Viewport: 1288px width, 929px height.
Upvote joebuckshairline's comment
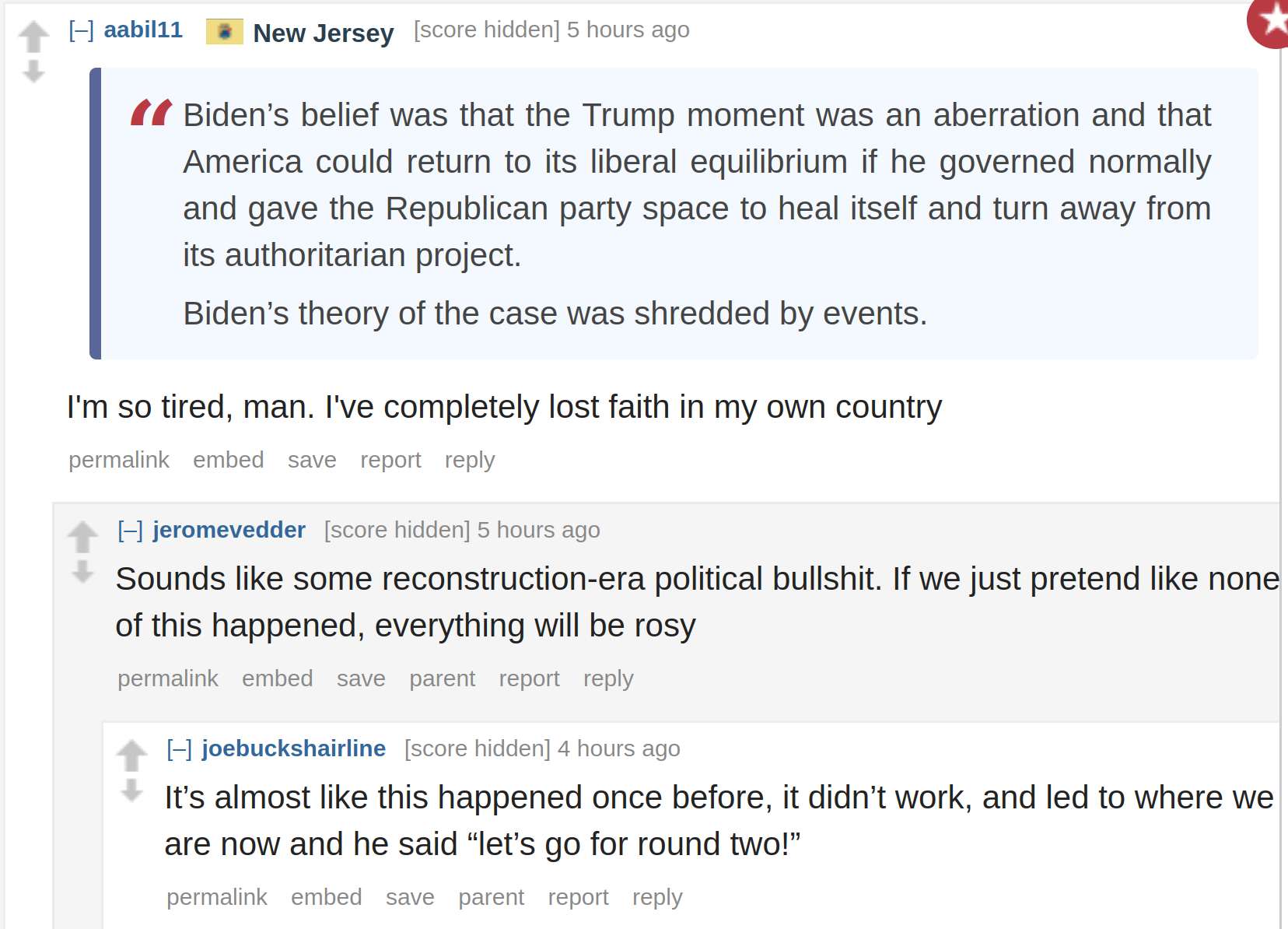pos(131,755)
